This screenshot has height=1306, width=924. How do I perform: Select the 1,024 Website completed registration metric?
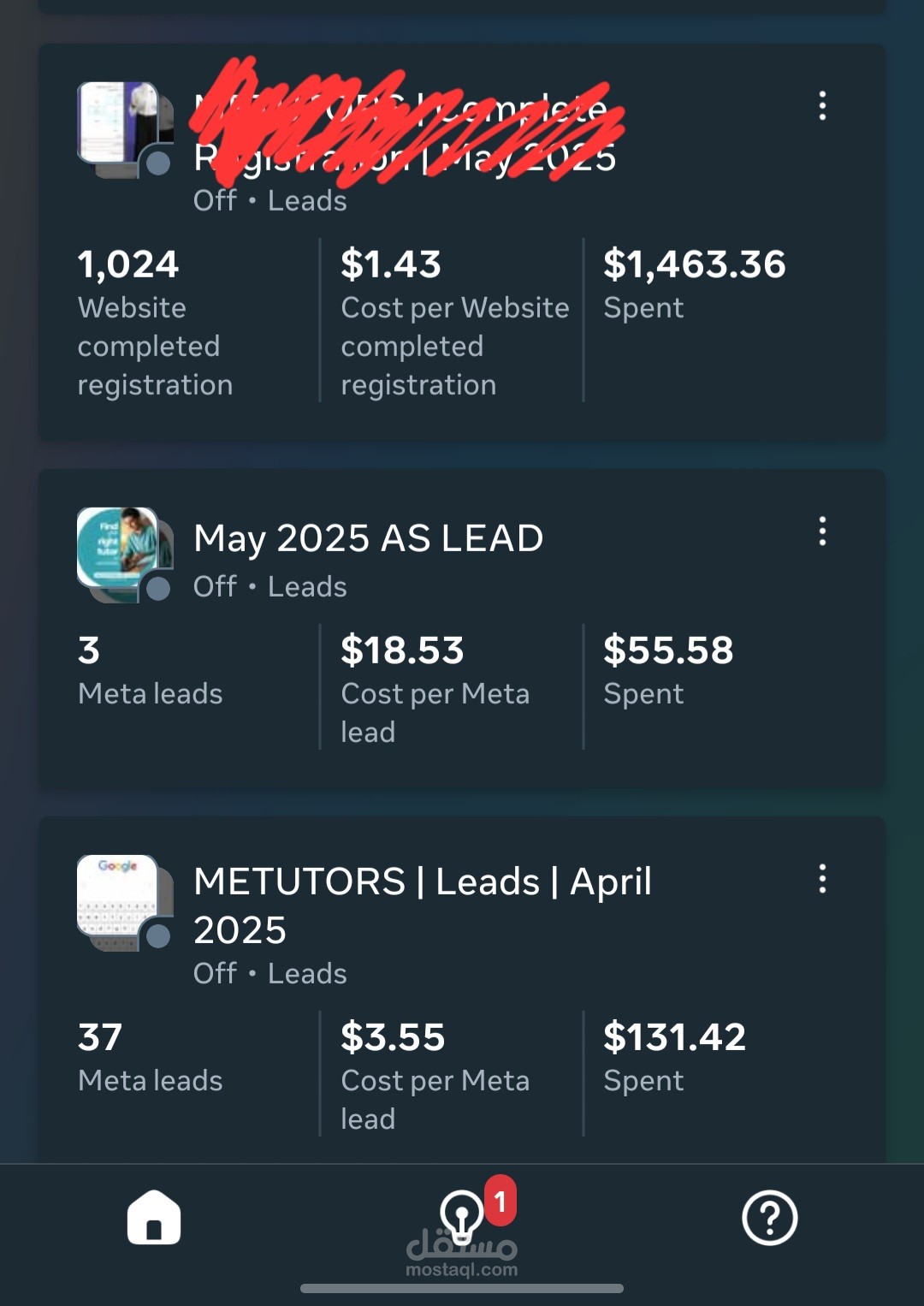[156, 323]
